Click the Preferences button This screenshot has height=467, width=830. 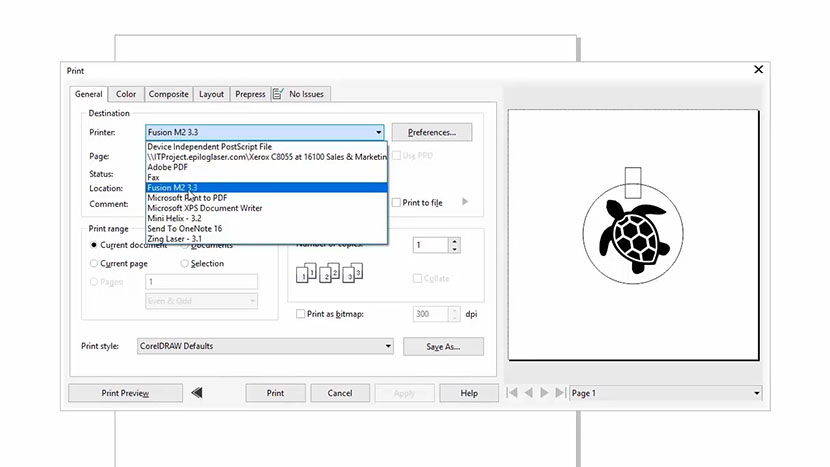(x=432, y=132)
